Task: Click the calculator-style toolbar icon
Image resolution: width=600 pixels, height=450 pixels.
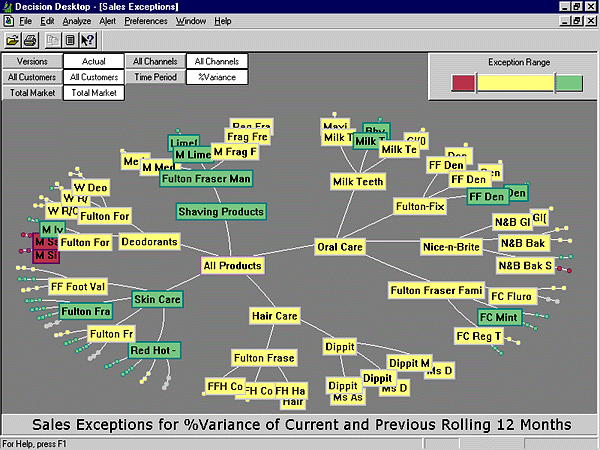Action: [x=70, y=40]
